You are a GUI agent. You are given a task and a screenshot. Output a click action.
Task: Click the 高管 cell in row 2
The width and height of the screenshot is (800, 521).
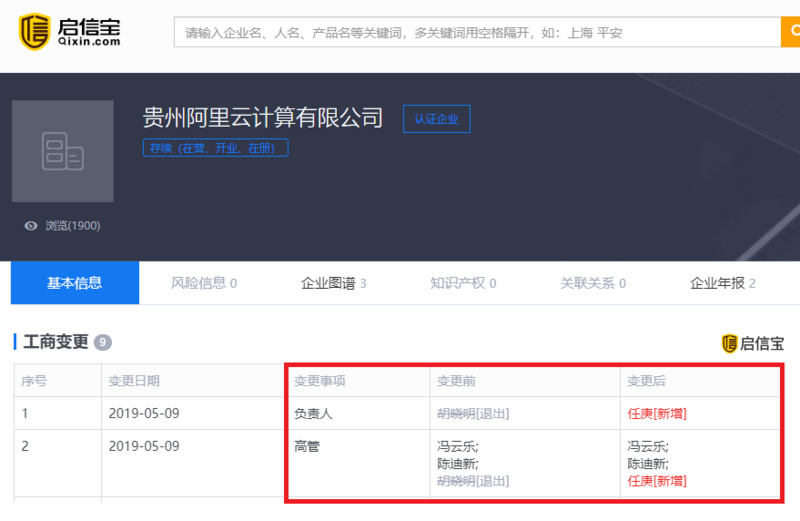pos(307,446)
